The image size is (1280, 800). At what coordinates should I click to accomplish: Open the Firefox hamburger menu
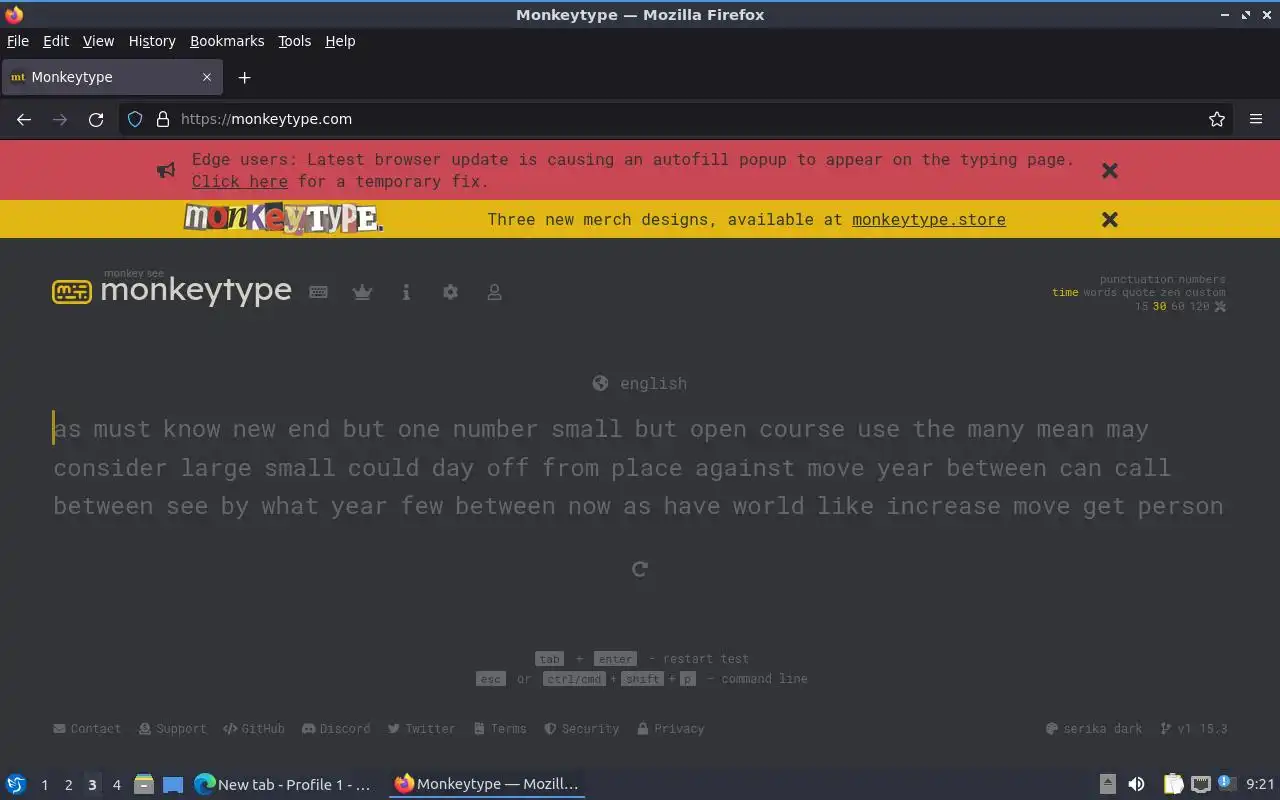coord(1256,119)
